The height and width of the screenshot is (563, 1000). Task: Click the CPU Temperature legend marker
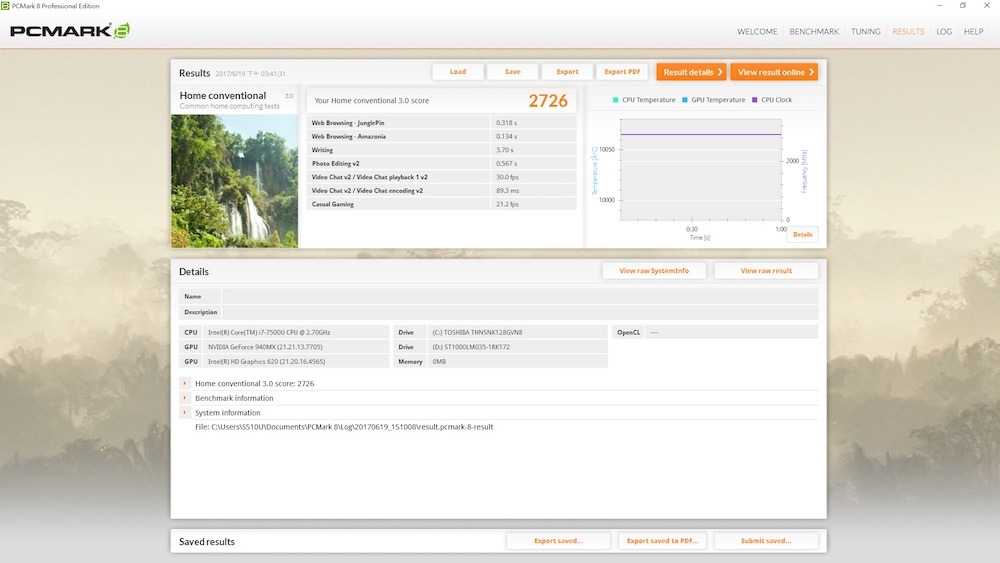616,100
